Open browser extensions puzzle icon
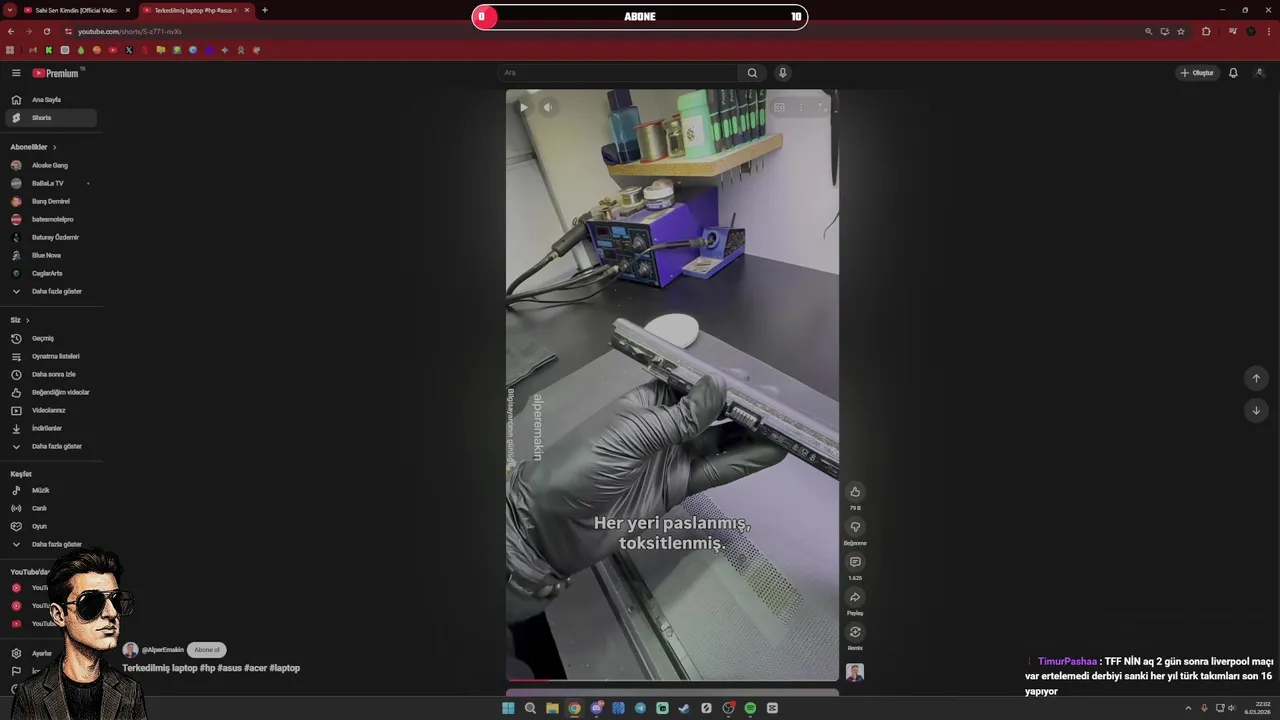This screenshot has height=720, width=1280. tap(1206, 32)
